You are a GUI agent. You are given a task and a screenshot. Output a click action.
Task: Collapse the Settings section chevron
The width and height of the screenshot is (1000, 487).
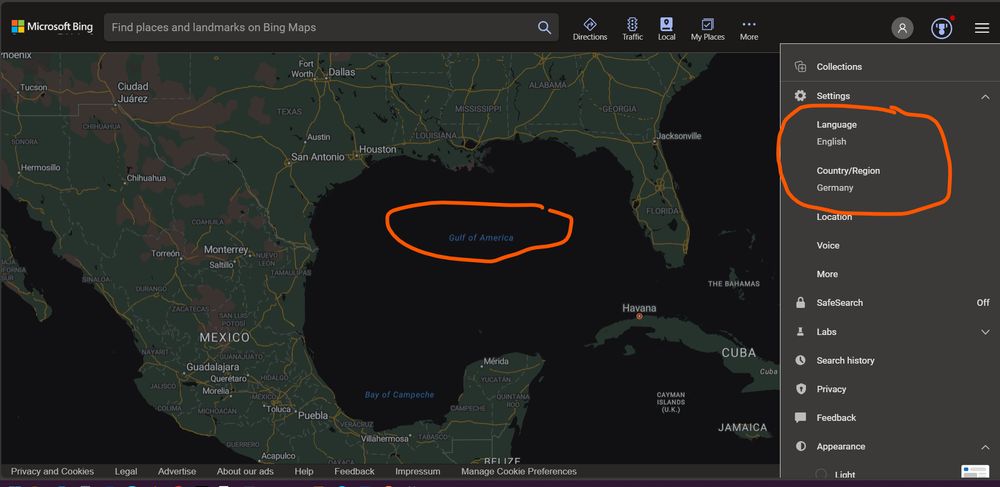click(985, 96)
